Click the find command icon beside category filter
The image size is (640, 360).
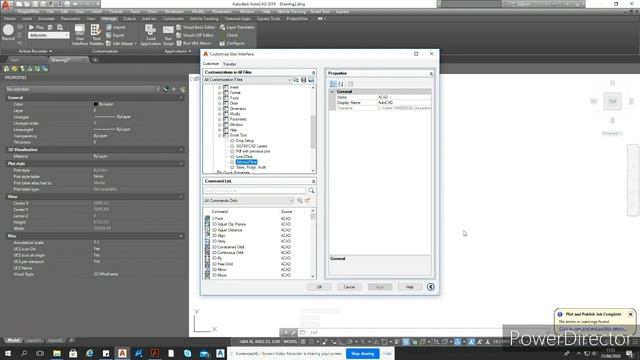coord(300,201)
